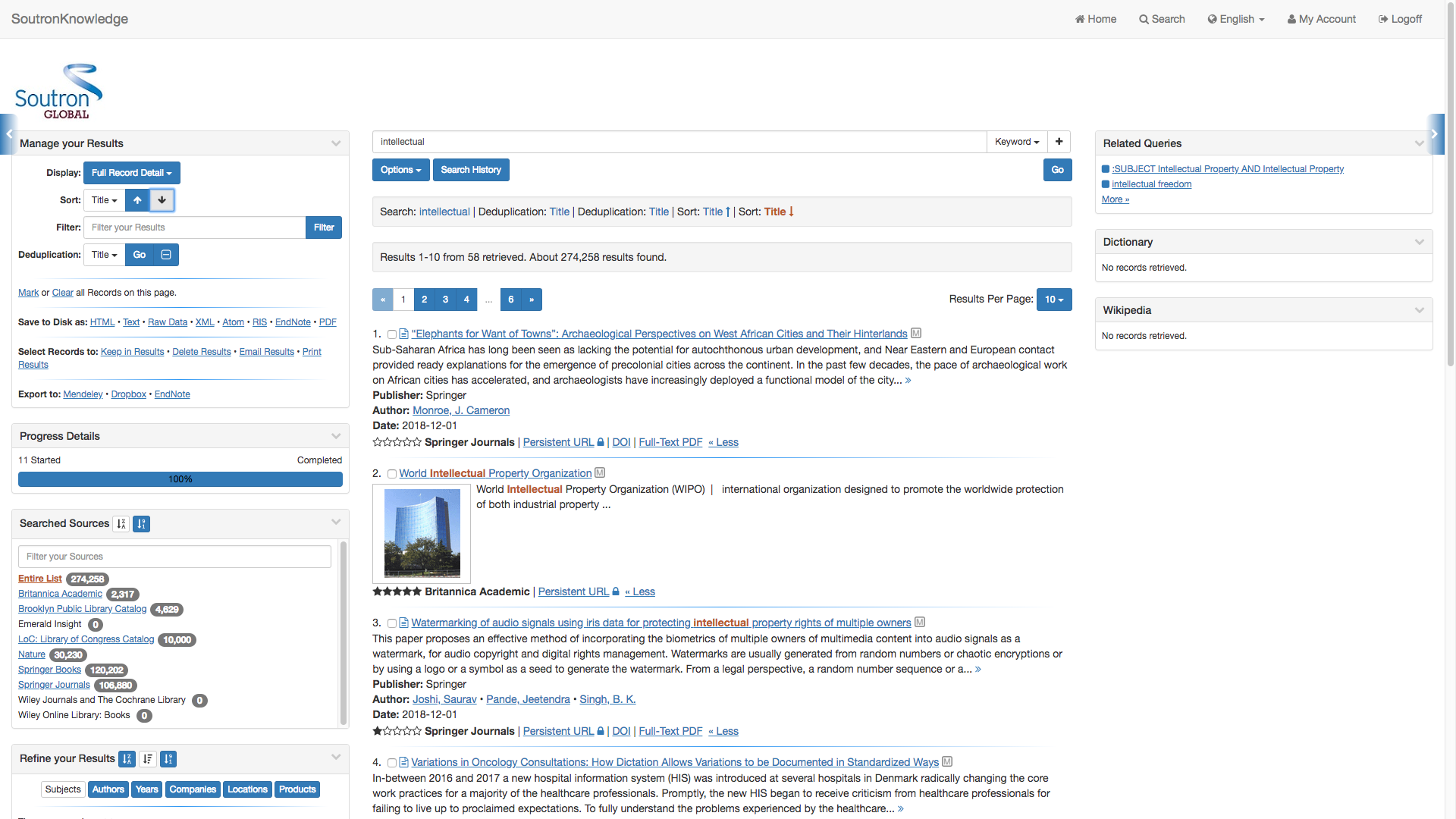The width and height of the screenshot is (1456, 819).
Task: Add a search row with the plus icon
Action: point(1059,142)
